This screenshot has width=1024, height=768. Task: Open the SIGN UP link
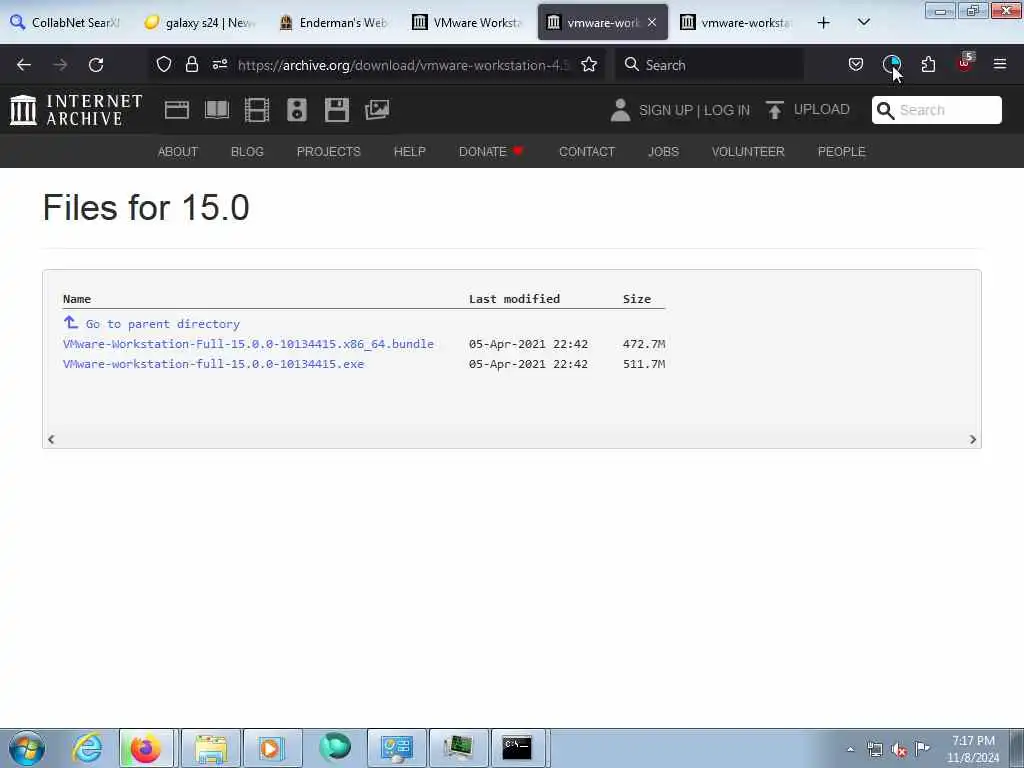tap(666, 110)
